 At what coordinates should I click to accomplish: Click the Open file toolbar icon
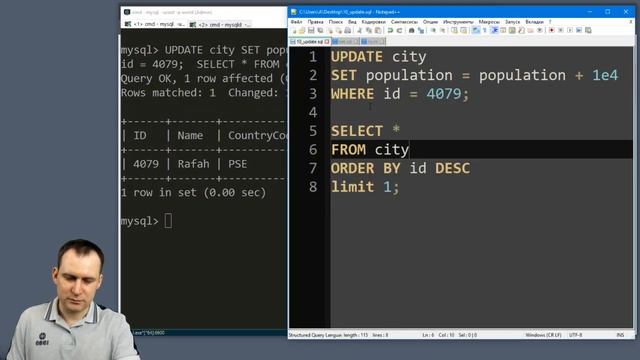302,30
